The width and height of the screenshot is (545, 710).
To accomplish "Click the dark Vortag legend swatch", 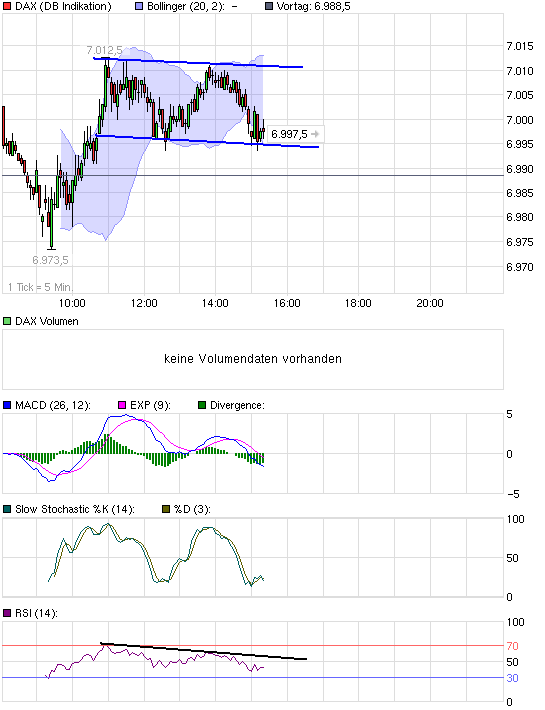I will [269, 6].
